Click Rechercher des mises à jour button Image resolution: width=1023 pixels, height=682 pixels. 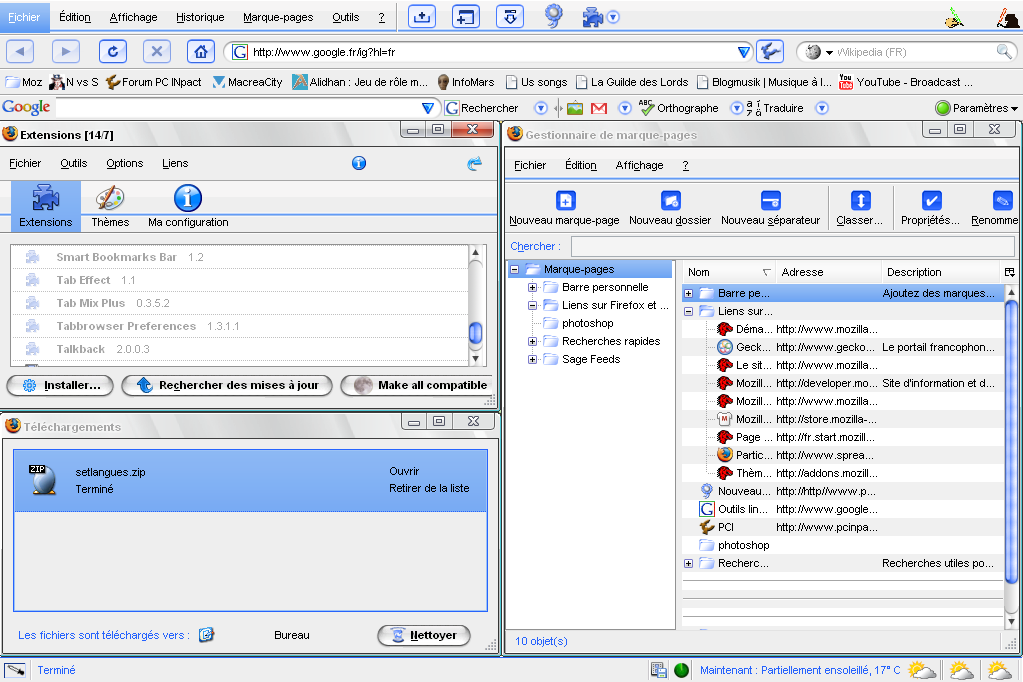click(x=227, y=385)
